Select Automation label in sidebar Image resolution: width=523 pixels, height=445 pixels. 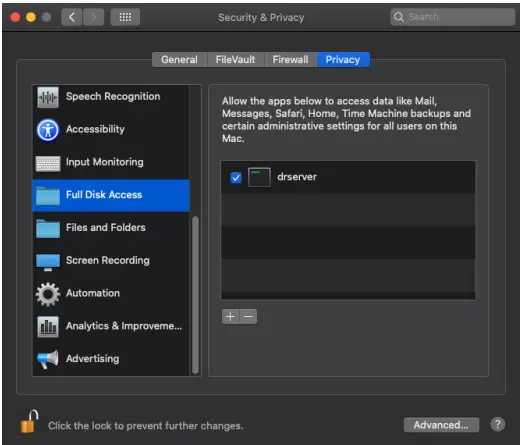tap(93, 293)
